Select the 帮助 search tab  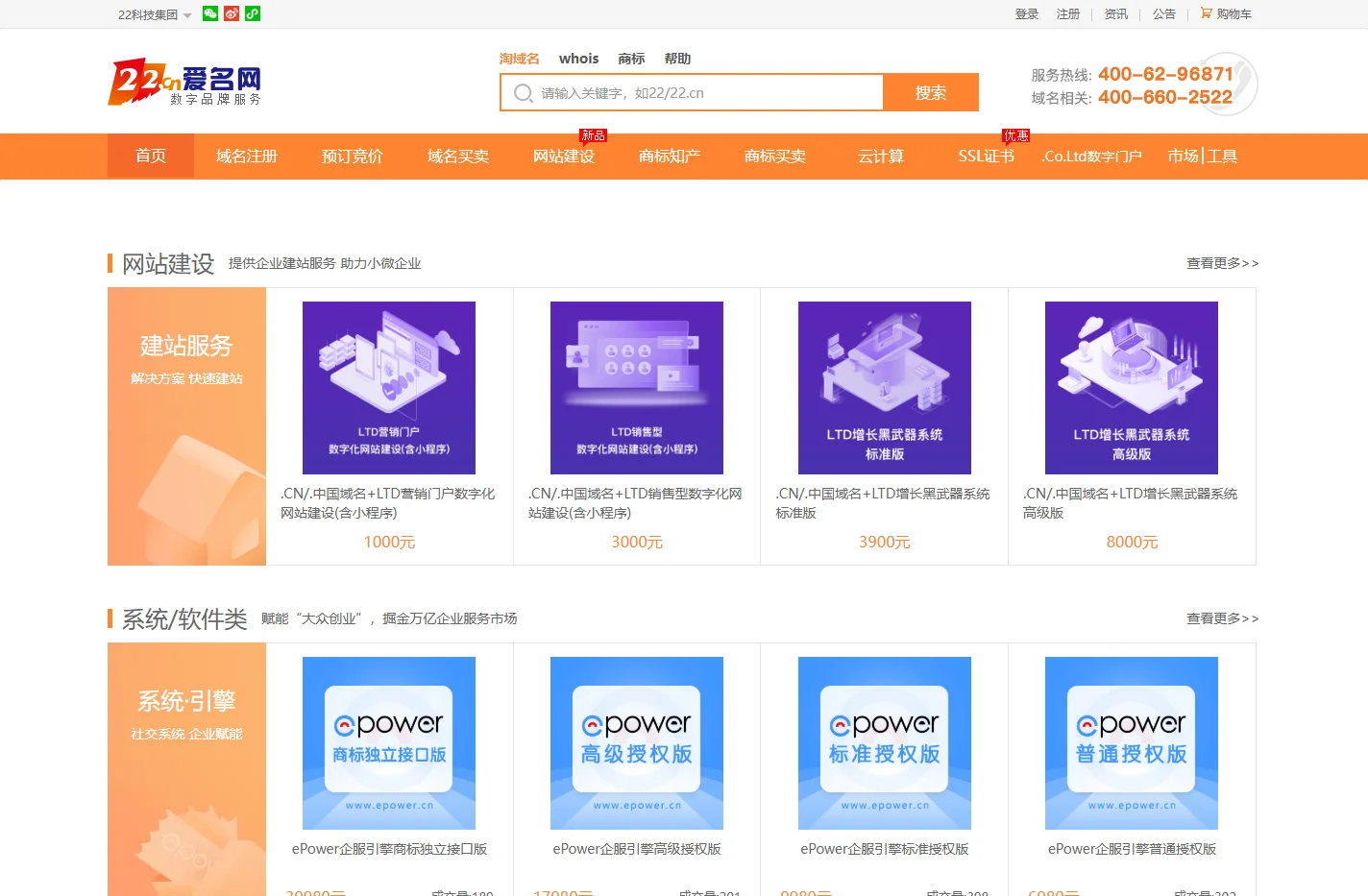click(x=677, y=59)
